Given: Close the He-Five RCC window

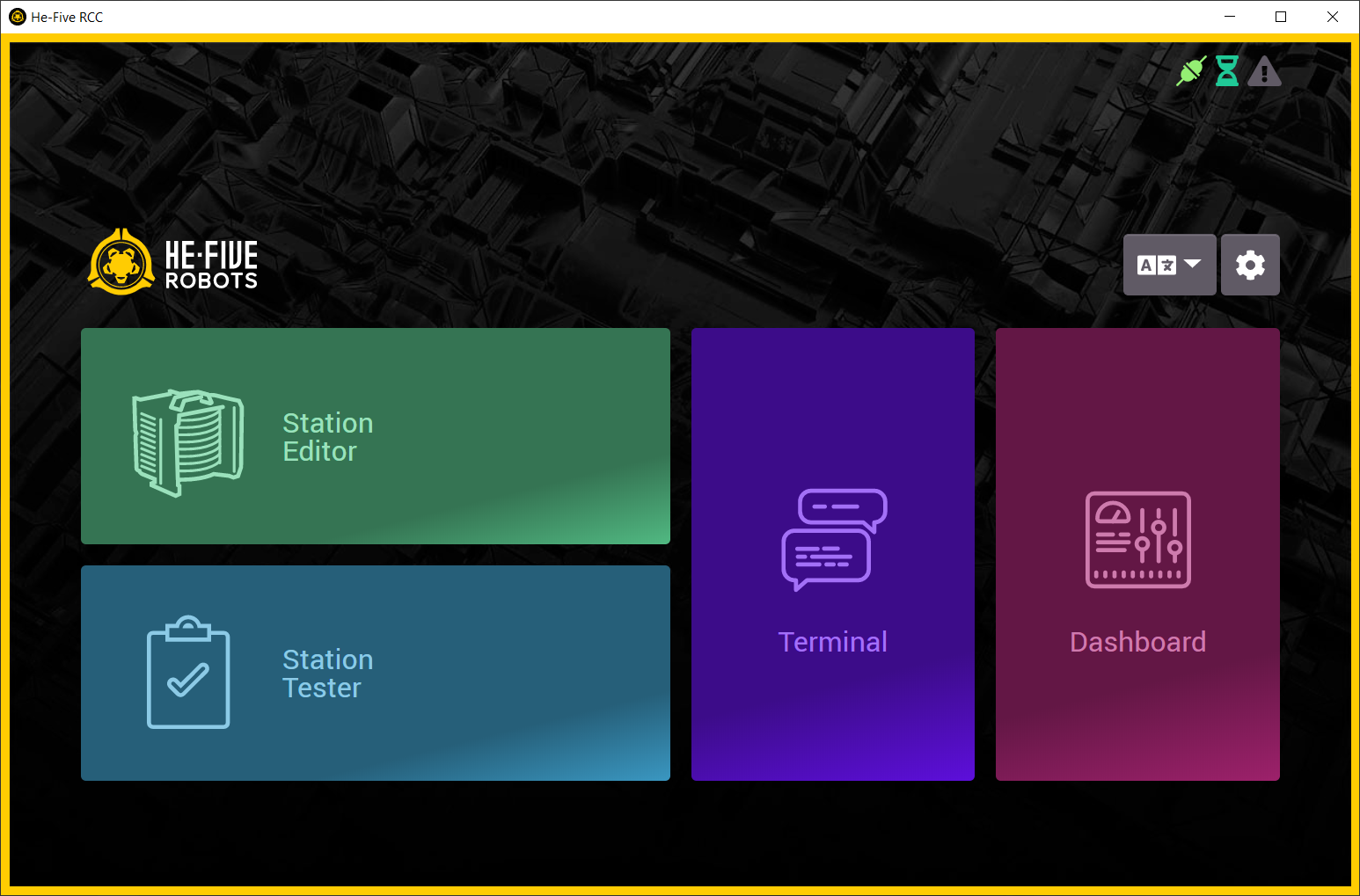Looking at the screenshot, I should (x=1332, y=17).
